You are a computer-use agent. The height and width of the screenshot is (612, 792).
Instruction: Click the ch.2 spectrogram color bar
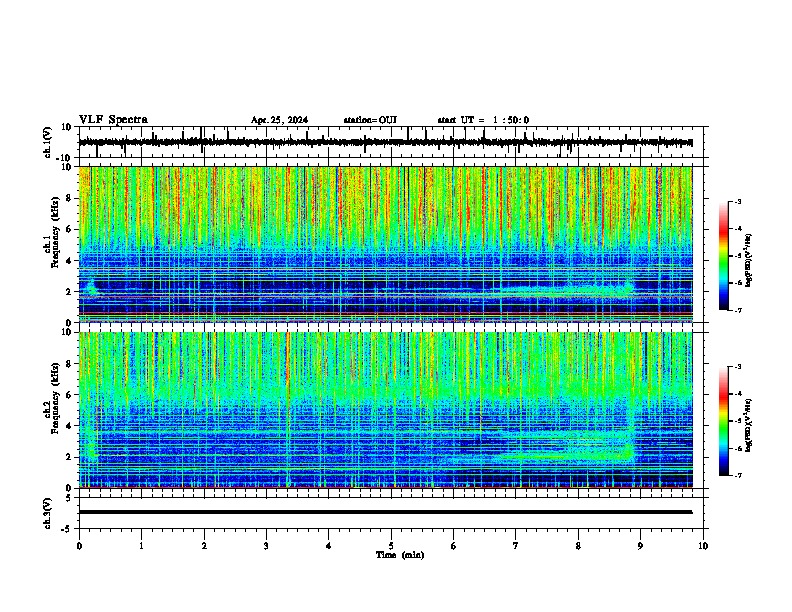(723, 421)
